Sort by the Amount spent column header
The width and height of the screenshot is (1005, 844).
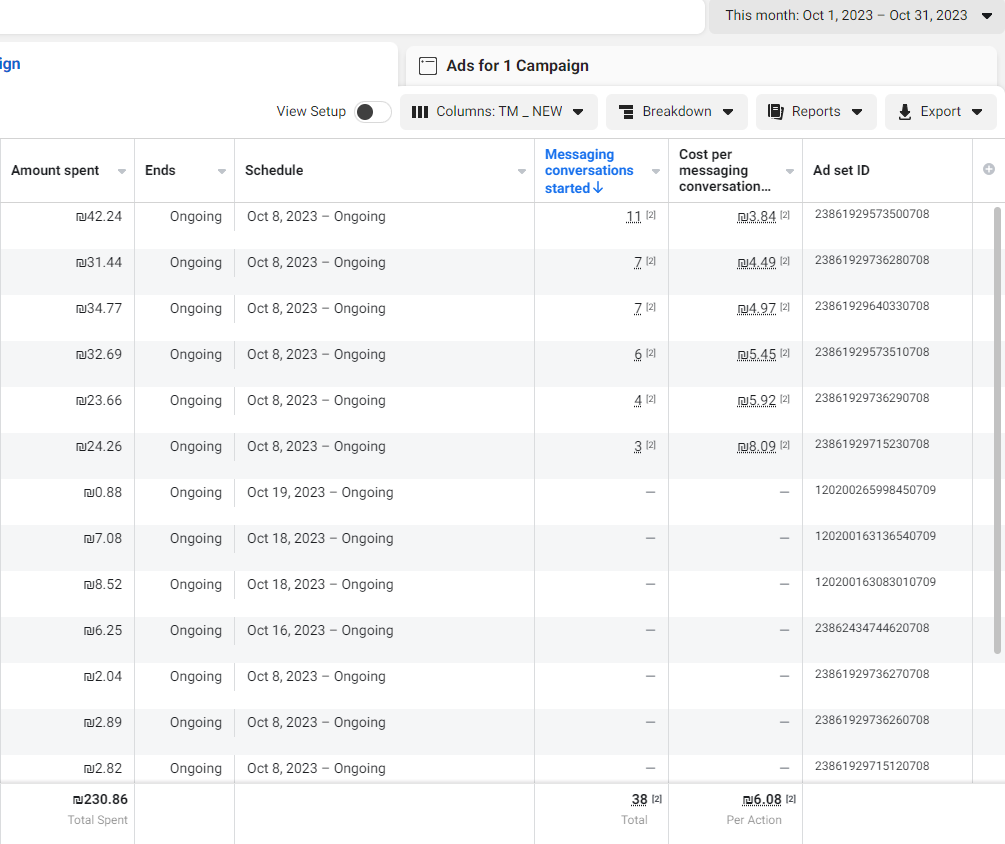(x=55, y=170)
